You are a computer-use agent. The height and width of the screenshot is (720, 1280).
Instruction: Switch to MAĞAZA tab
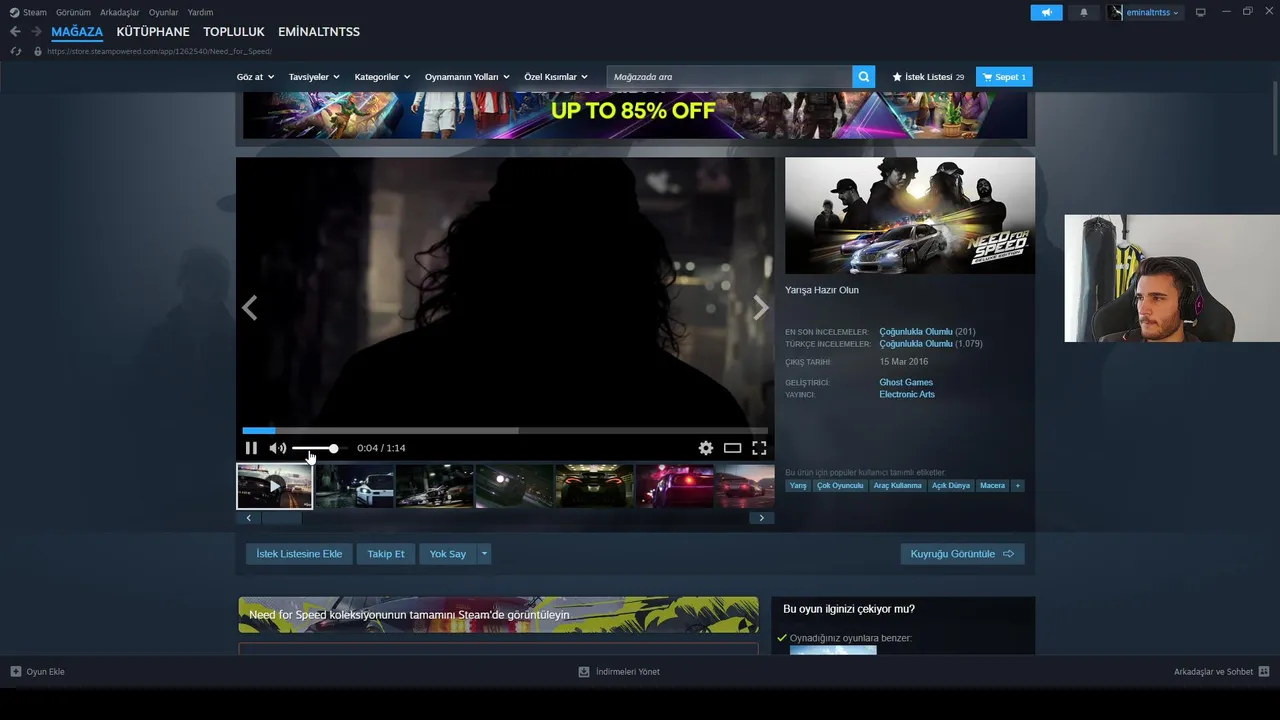click(x=77, y=32)
